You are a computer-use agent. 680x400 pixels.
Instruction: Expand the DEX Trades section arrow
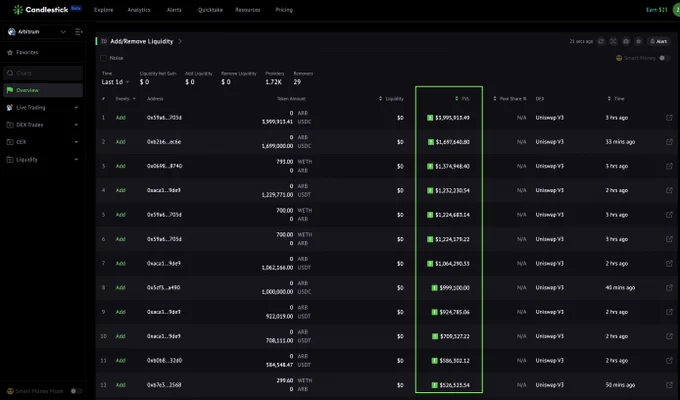pyautogui.click(x=76, y=125)
